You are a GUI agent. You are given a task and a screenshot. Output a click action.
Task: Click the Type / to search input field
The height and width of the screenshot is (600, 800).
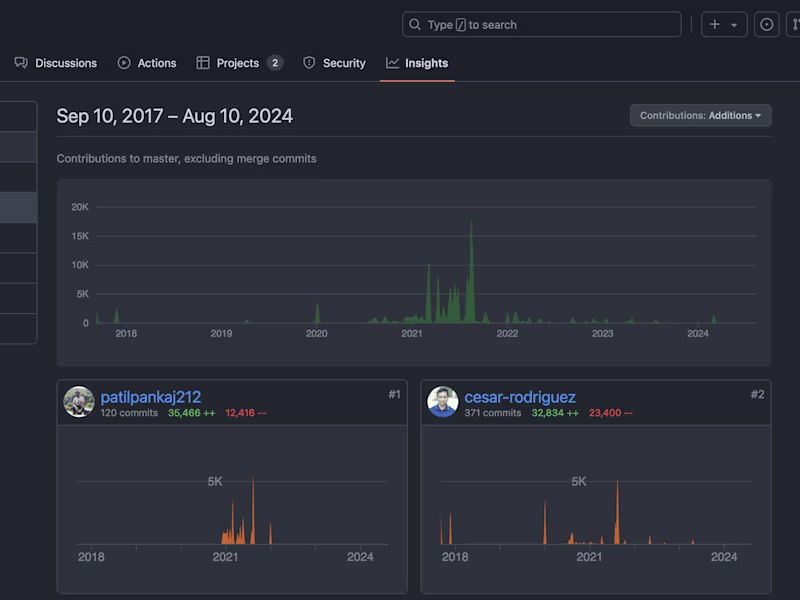click(540, 24)
